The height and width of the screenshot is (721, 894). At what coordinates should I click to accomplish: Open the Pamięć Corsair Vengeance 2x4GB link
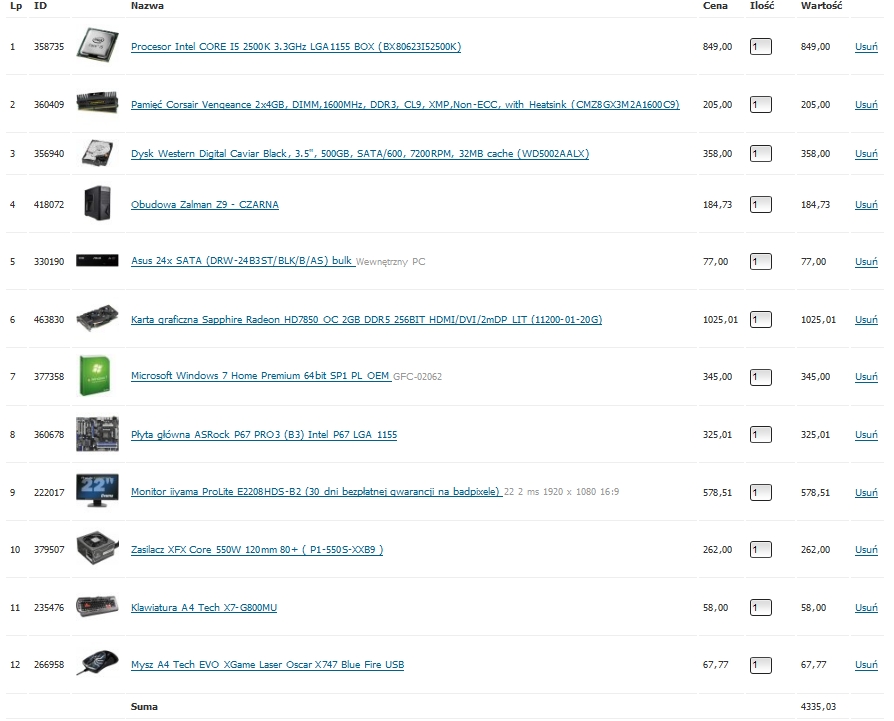coord(405,104)
